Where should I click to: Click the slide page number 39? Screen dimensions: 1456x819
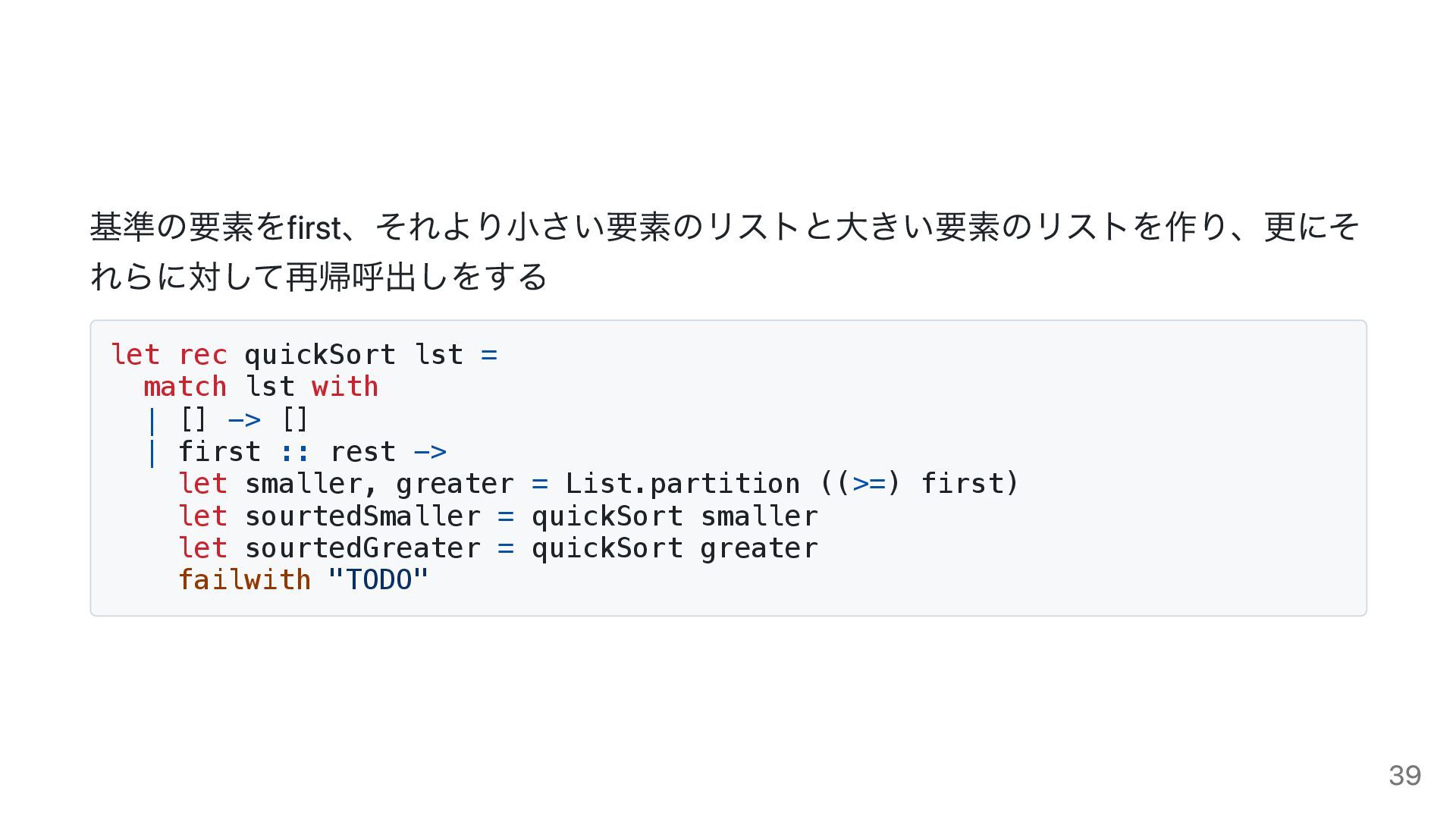click(1404, 776)
